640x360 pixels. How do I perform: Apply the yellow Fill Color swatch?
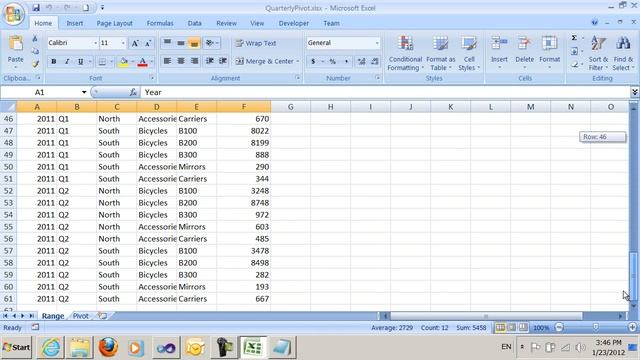tap(123, 62)
